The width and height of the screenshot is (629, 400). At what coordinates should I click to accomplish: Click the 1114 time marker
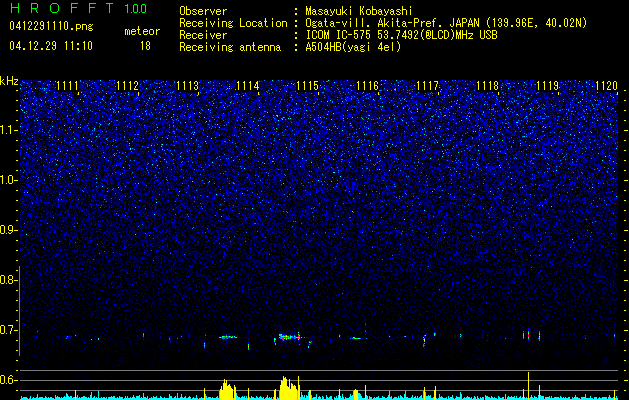pyautogui.click(x=248, y=85)
